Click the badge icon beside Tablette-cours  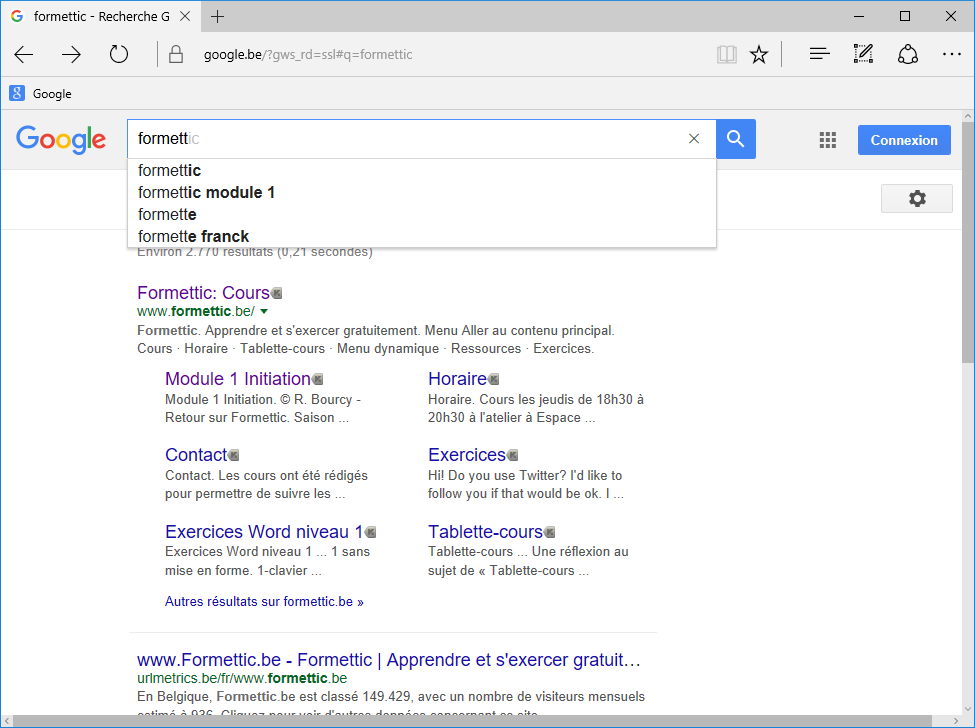(x=550, y=532)
